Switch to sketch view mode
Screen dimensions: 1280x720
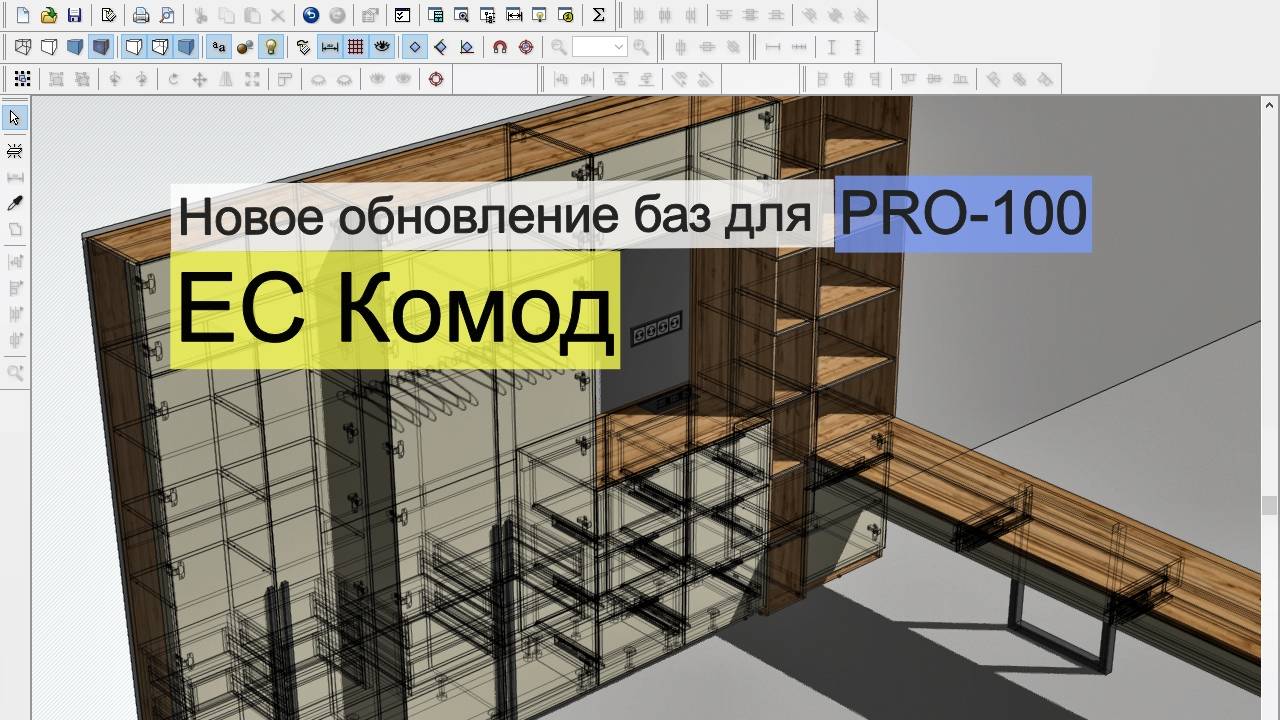(49, 47)
